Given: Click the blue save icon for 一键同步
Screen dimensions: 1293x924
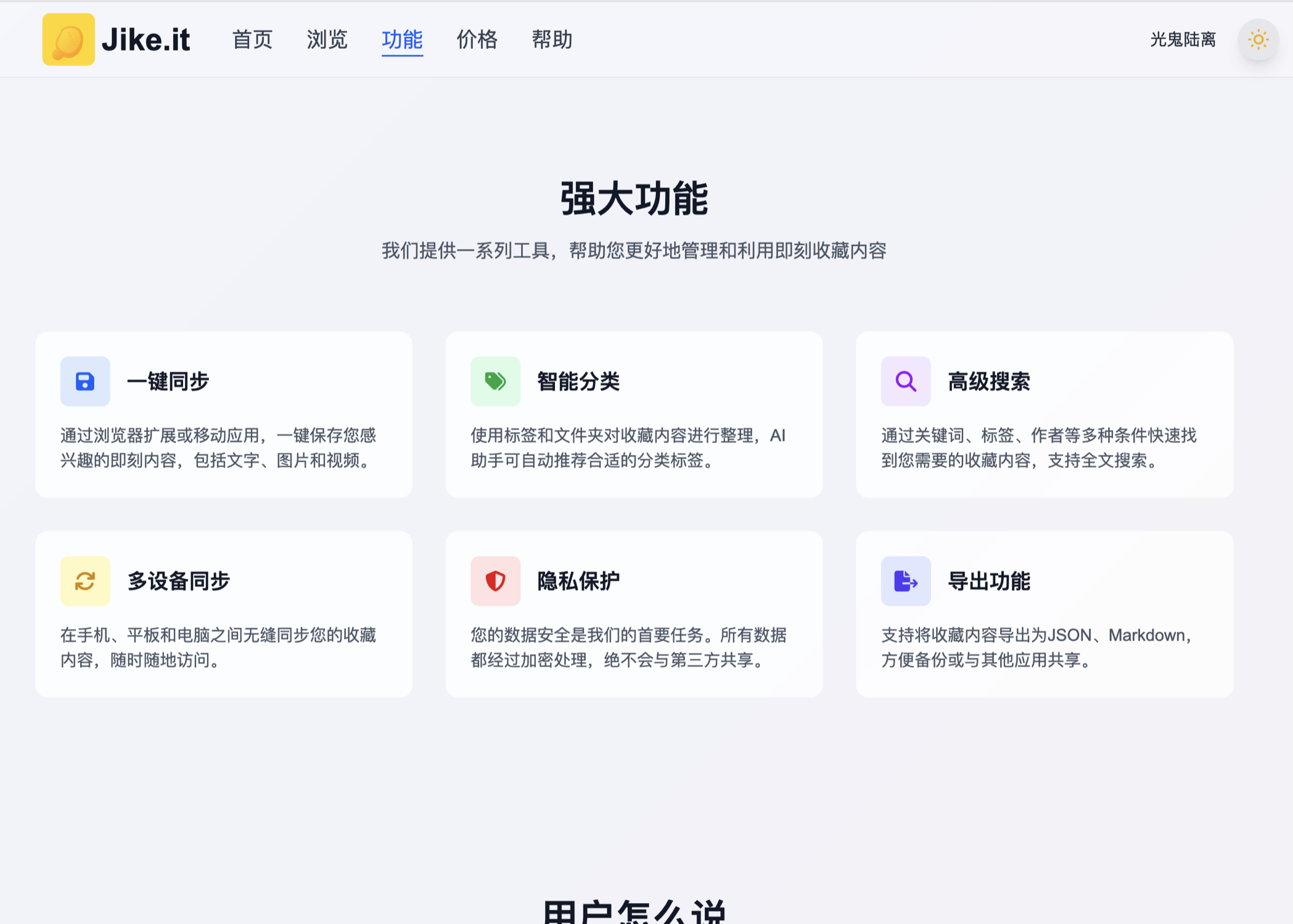Looking at the screenshot, I should coord(85,382).
